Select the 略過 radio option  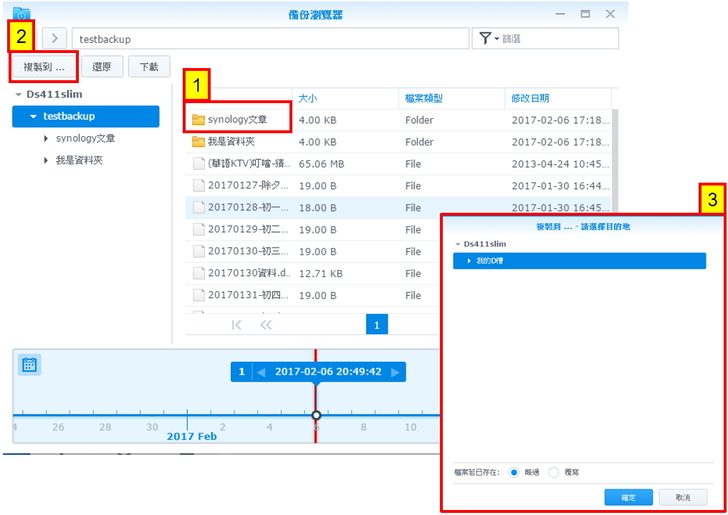(x=514, y=472)
